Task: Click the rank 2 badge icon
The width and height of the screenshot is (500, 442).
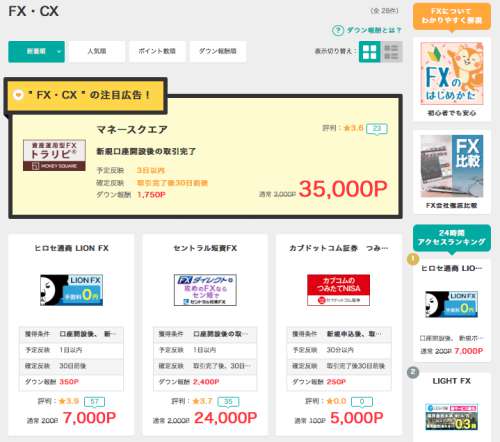Action: [x=413, y=372]
